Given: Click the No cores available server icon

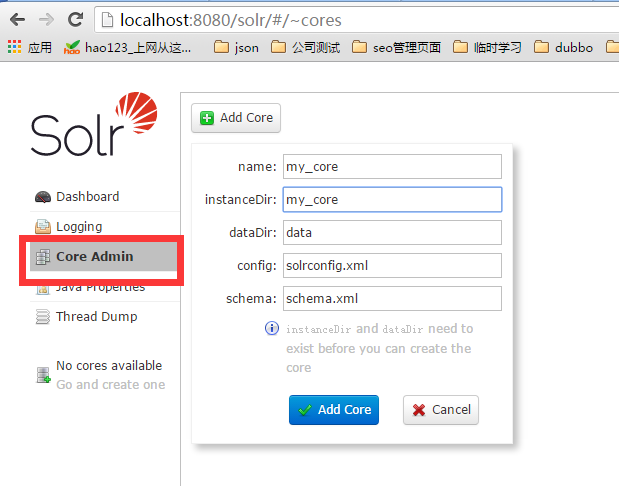Looking at the screenshot, I should point(43,375).
